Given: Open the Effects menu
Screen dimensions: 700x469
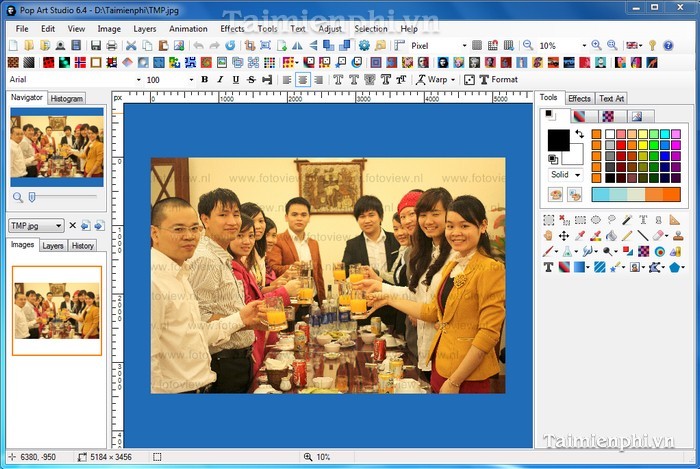Looking at the screenshot, I should point(232,29).
